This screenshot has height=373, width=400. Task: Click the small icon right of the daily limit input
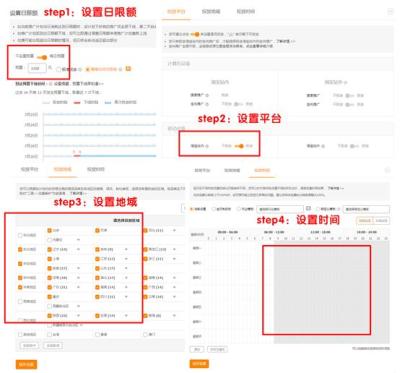pos(50,68)
